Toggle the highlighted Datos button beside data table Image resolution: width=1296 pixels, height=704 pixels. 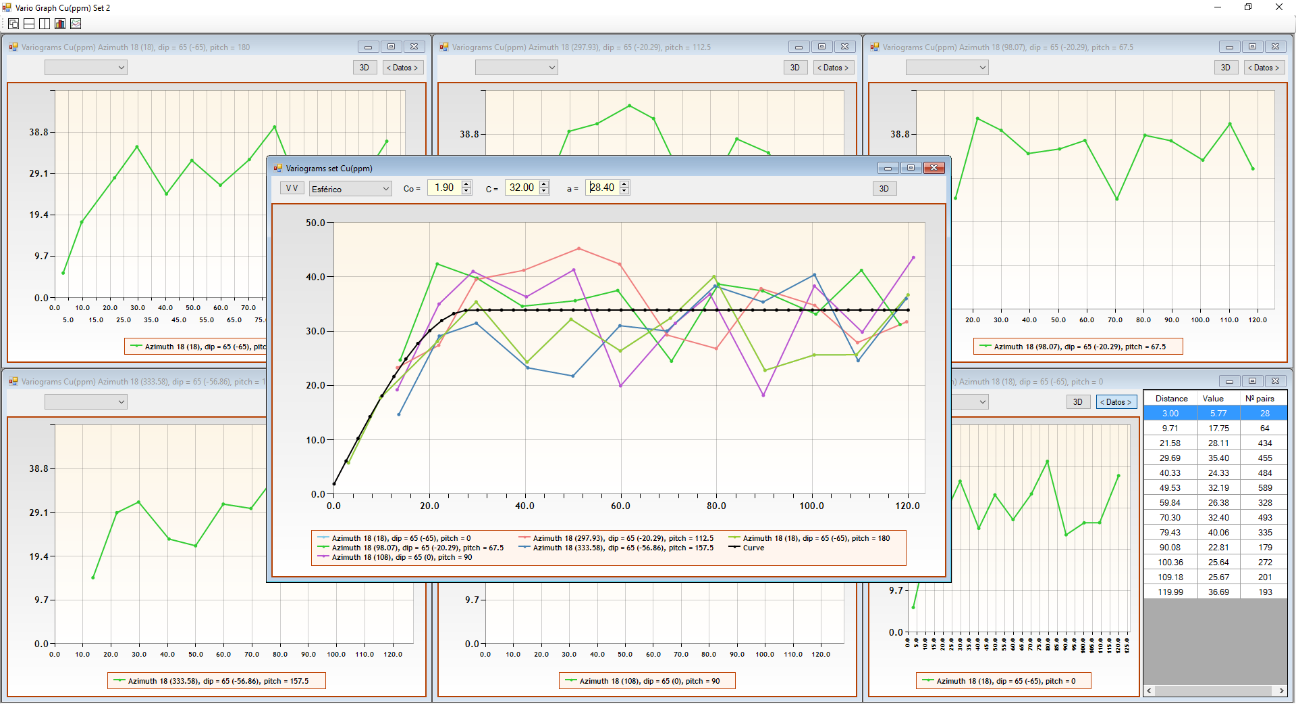[x=1116, y=402]
